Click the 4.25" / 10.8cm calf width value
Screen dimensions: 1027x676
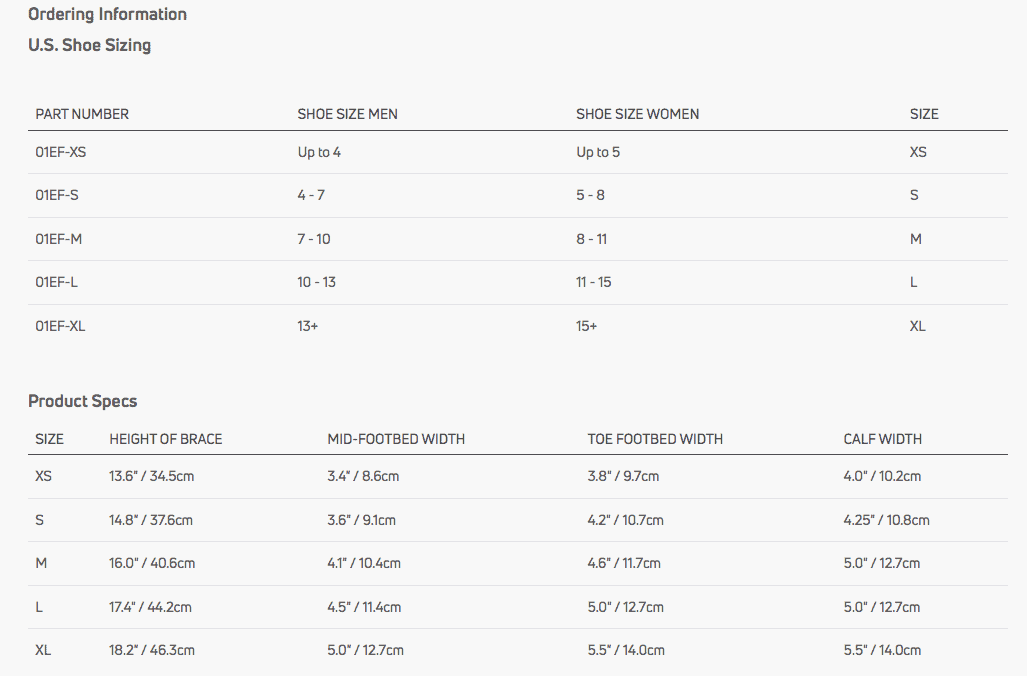(x=886, y=520)
